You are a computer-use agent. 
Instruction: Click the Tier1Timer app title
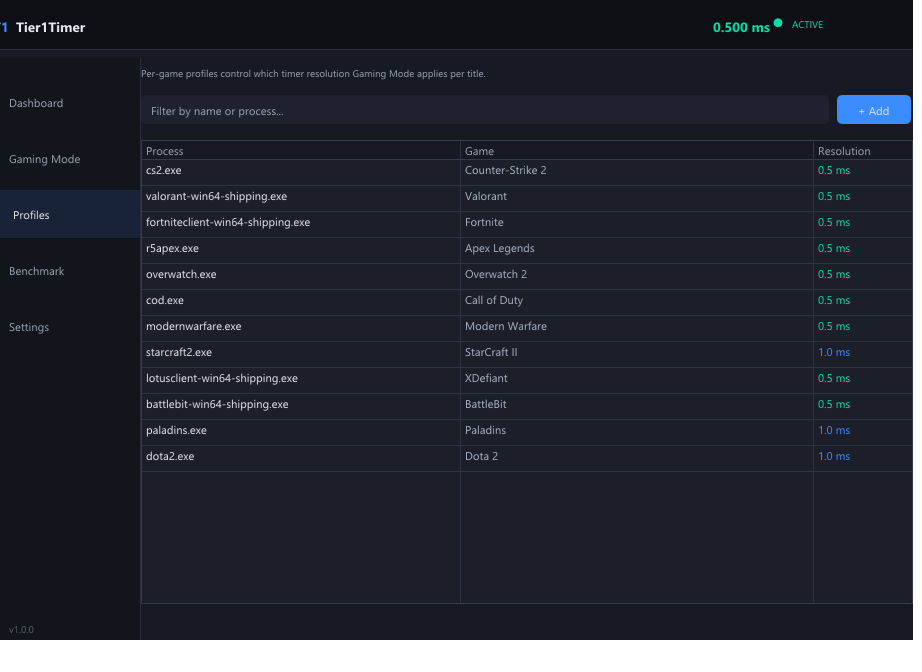(51, 28)
